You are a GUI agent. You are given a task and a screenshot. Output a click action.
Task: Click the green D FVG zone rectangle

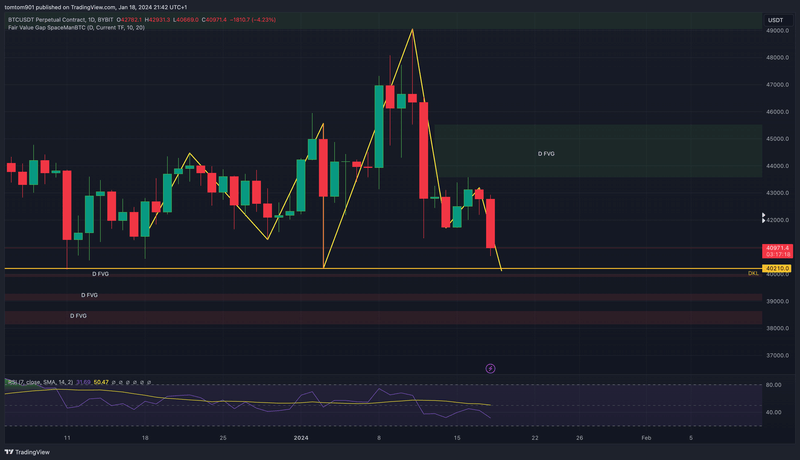(x=598, y=151)
